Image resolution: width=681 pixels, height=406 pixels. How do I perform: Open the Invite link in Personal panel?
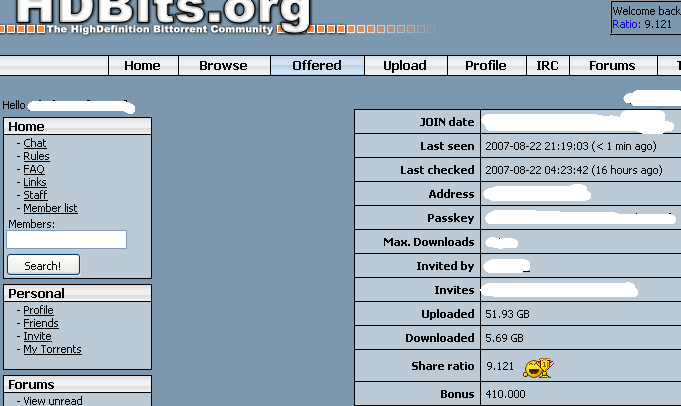point(37,336)
